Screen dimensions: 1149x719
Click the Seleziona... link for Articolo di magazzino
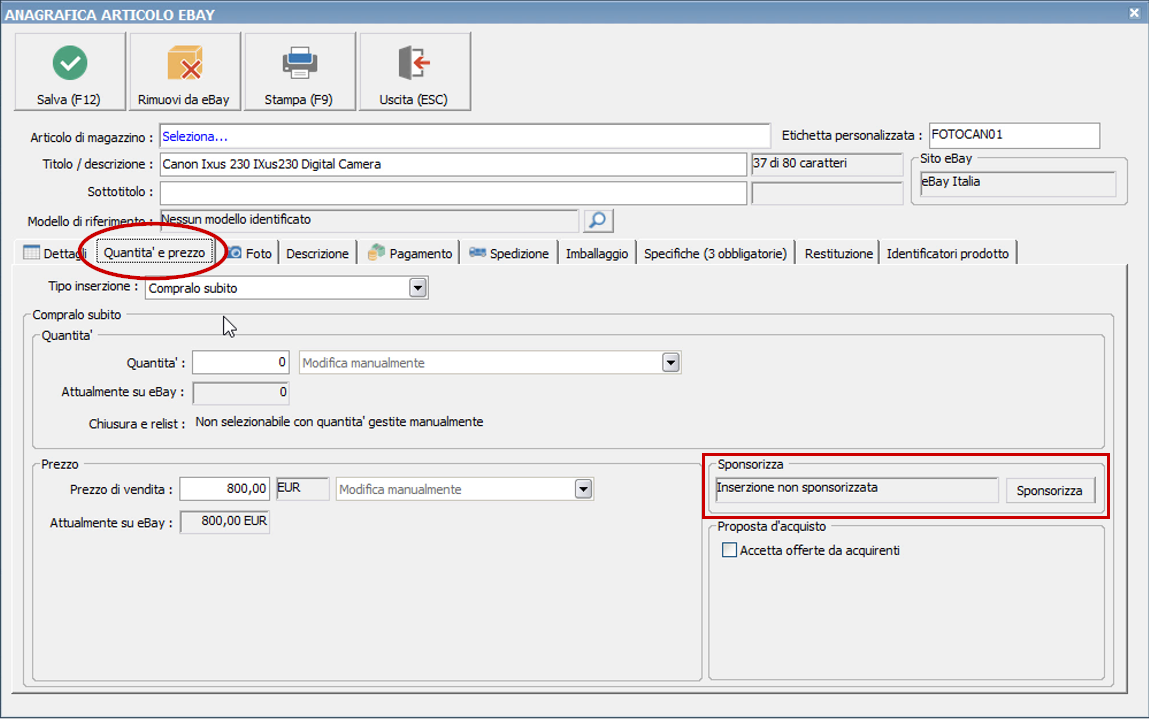195,136
